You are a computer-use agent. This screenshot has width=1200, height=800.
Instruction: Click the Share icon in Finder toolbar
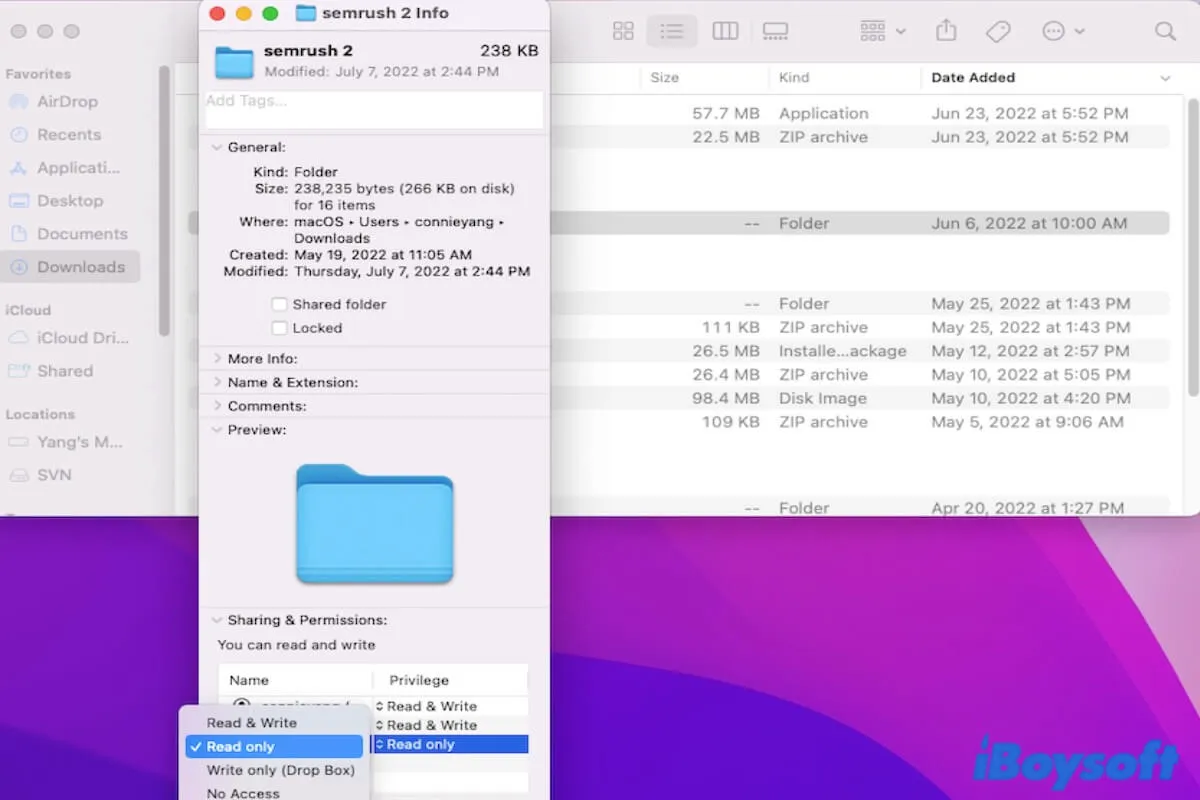pos(946,31)
